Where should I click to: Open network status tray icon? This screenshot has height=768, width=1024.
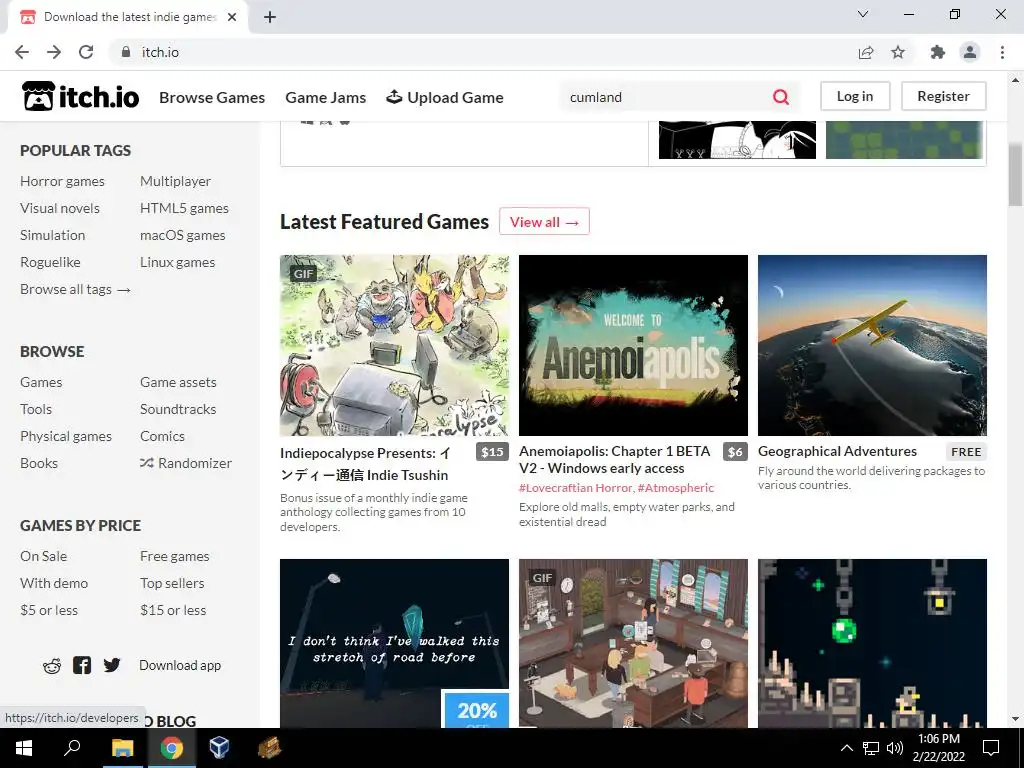tap(871, 748)
